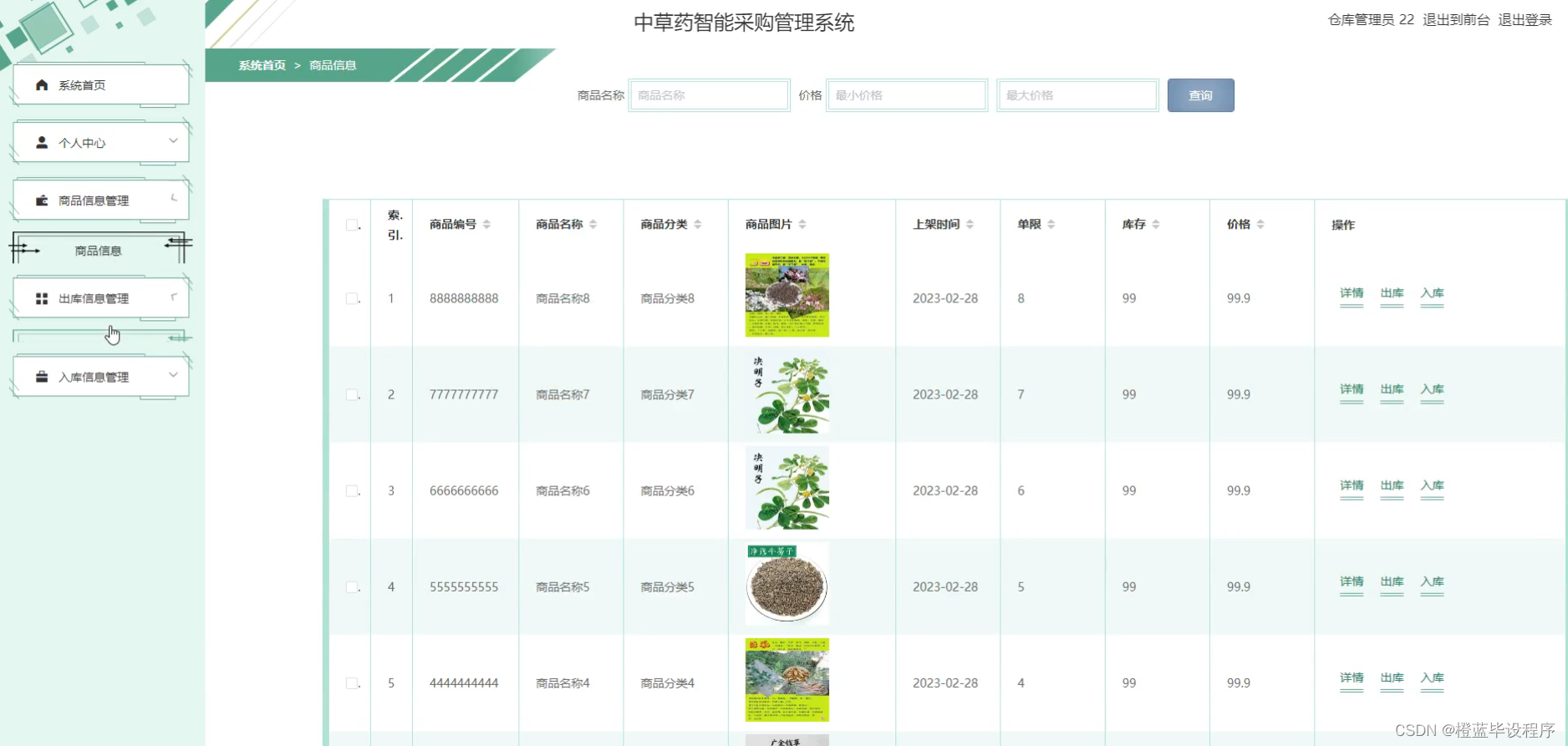Click 出库 for 商品名称6
The height and width of the screenshot is (746, 1568).
(1392, 485)
